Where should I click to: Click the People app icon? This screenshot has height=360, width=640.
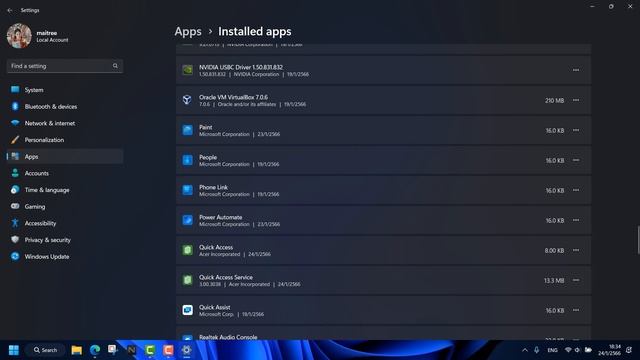click(187, 160)
